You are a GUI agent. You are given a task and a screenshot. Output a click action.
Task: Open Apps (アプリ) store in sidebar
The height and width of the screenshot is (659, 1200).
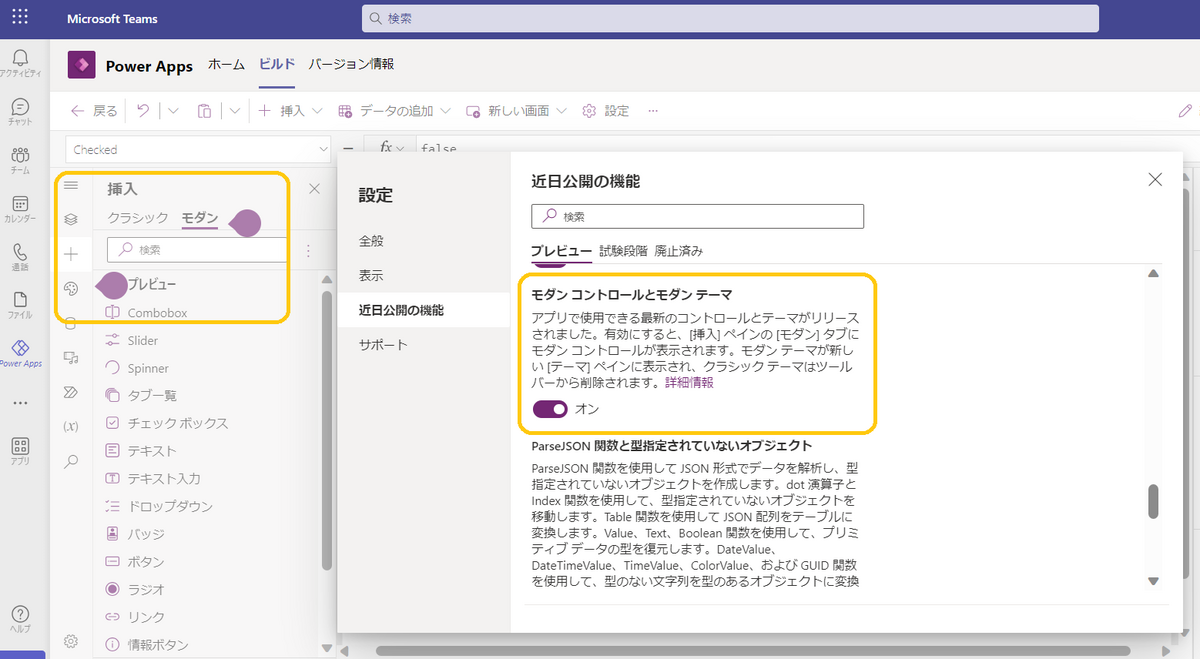[20, 451]
